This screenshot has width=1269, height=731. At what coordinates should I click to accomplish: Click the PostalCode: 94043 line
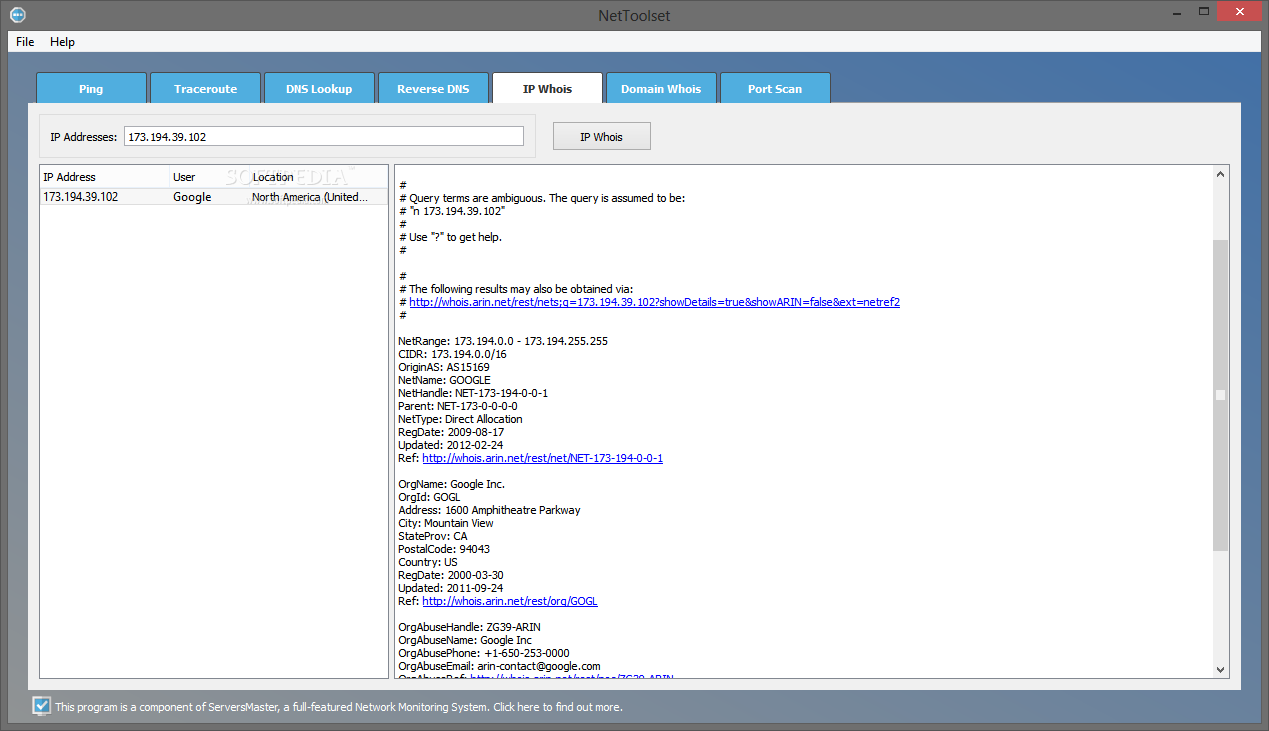tap(444, 549)
